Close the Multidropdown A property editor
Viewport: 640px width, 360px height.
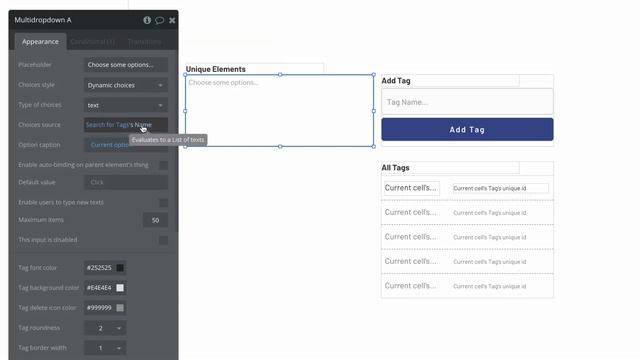172,20
